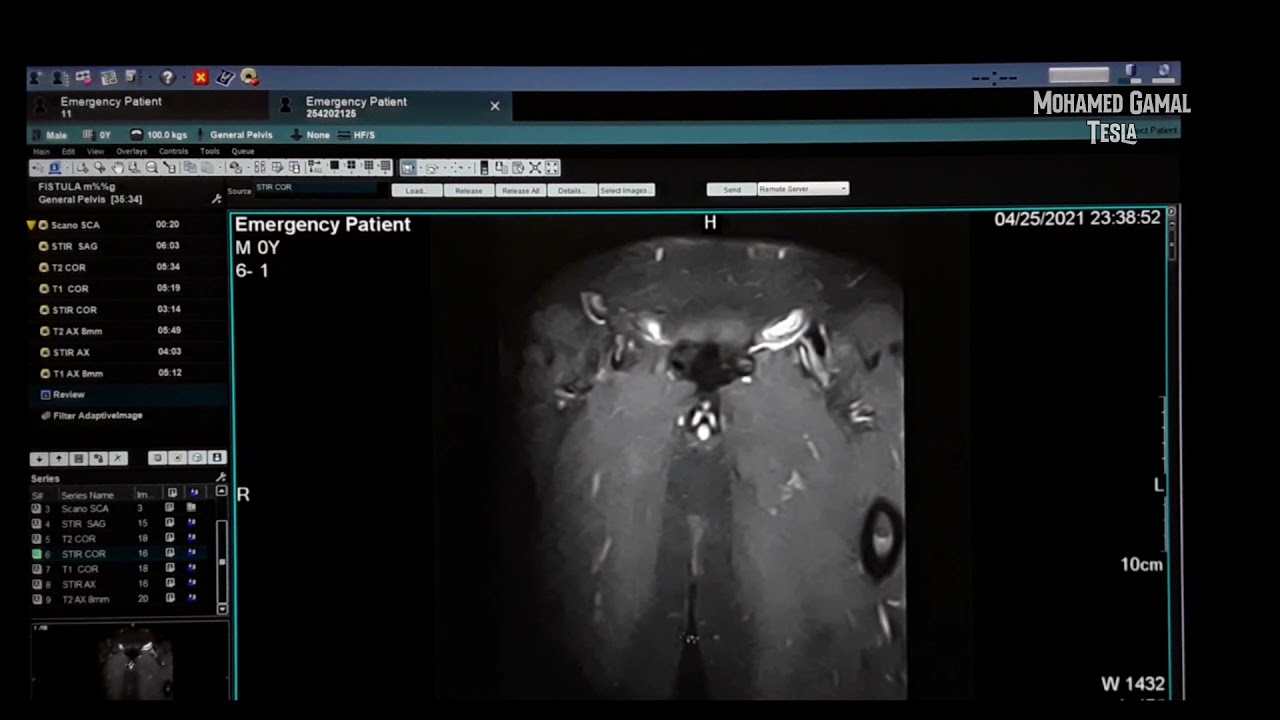Toggle status icon for series 3 Scano SCA
This screenshot has width=1280, height=720.
pos(37,508)
